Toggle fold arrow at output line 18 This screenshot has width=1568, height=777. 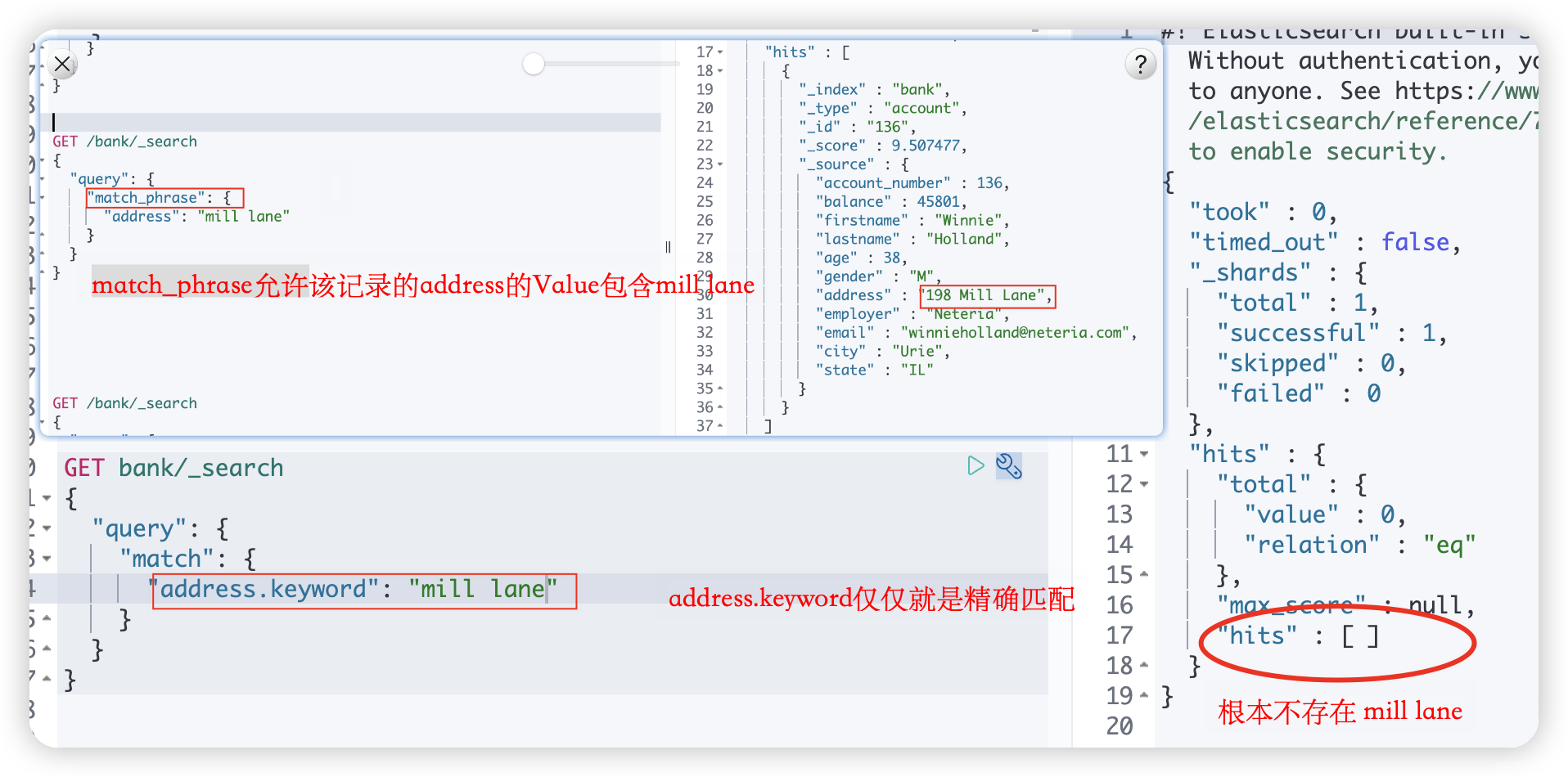tap(1144, 666)
